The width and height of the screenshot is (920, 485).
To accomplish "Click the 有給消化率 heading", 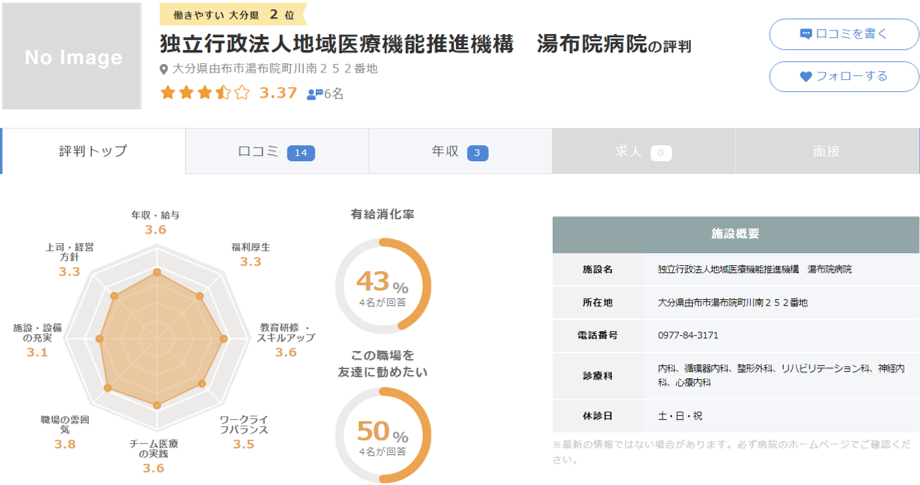I will click(x=383, y=215).
